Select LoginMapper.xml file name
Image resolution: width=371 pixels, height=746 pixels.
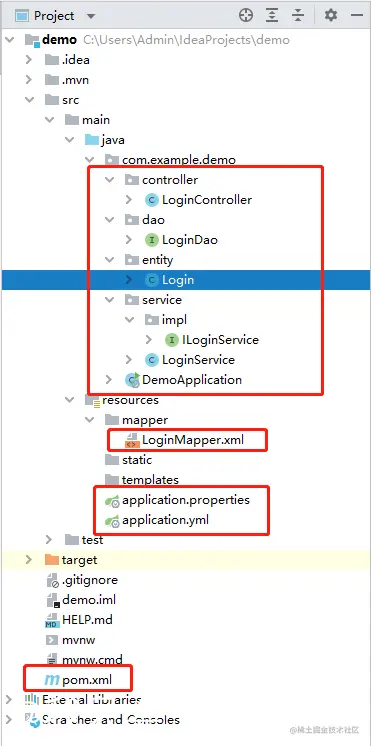point(193,440)
